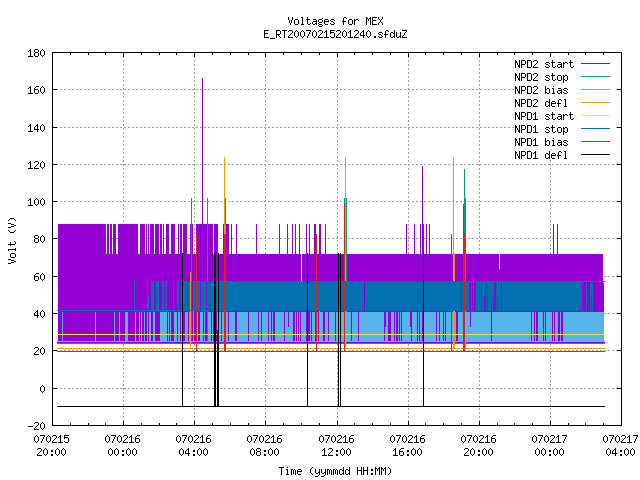Click the file name E_RT20070215201240.sfduZ
This screenshot has height=480, width=640.
pyautogui.click(x=335, y=34)
